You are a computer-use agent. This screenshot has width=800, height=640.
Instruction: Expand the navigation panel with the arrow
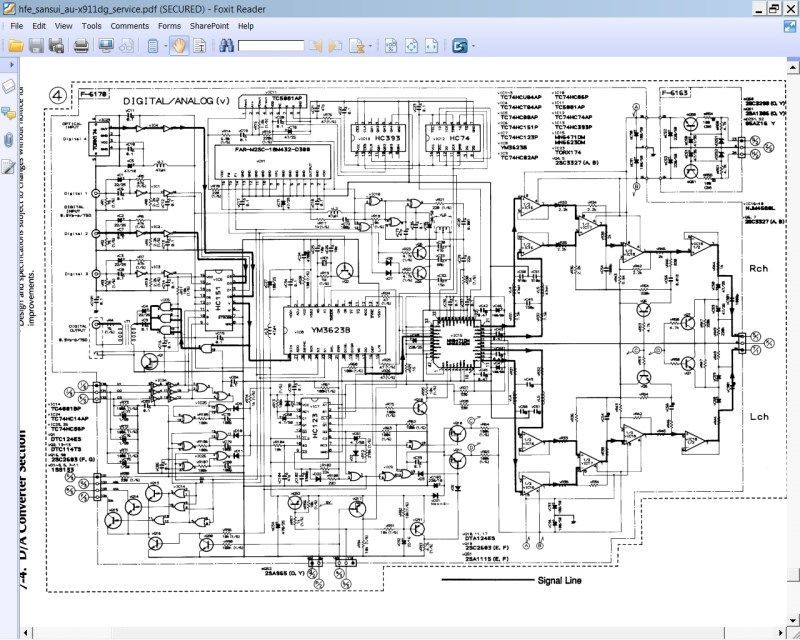[12, 65]
